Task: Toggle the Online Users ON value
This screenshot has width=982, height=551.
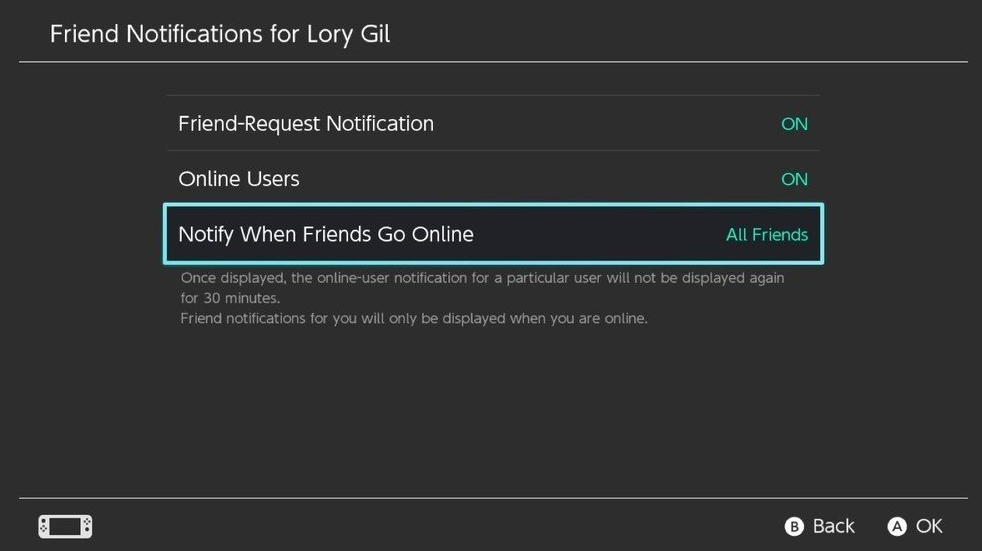Action: pyautogui.click(x=794, y=179)
